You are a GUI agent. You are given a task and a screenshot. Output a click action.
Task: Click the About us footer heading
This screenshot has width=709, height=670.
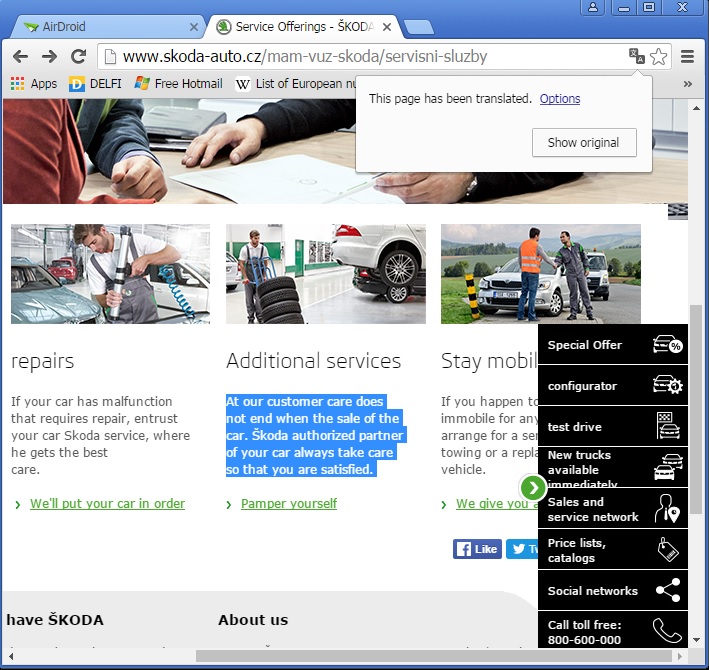pyautogui.click(x=253, y=620)
